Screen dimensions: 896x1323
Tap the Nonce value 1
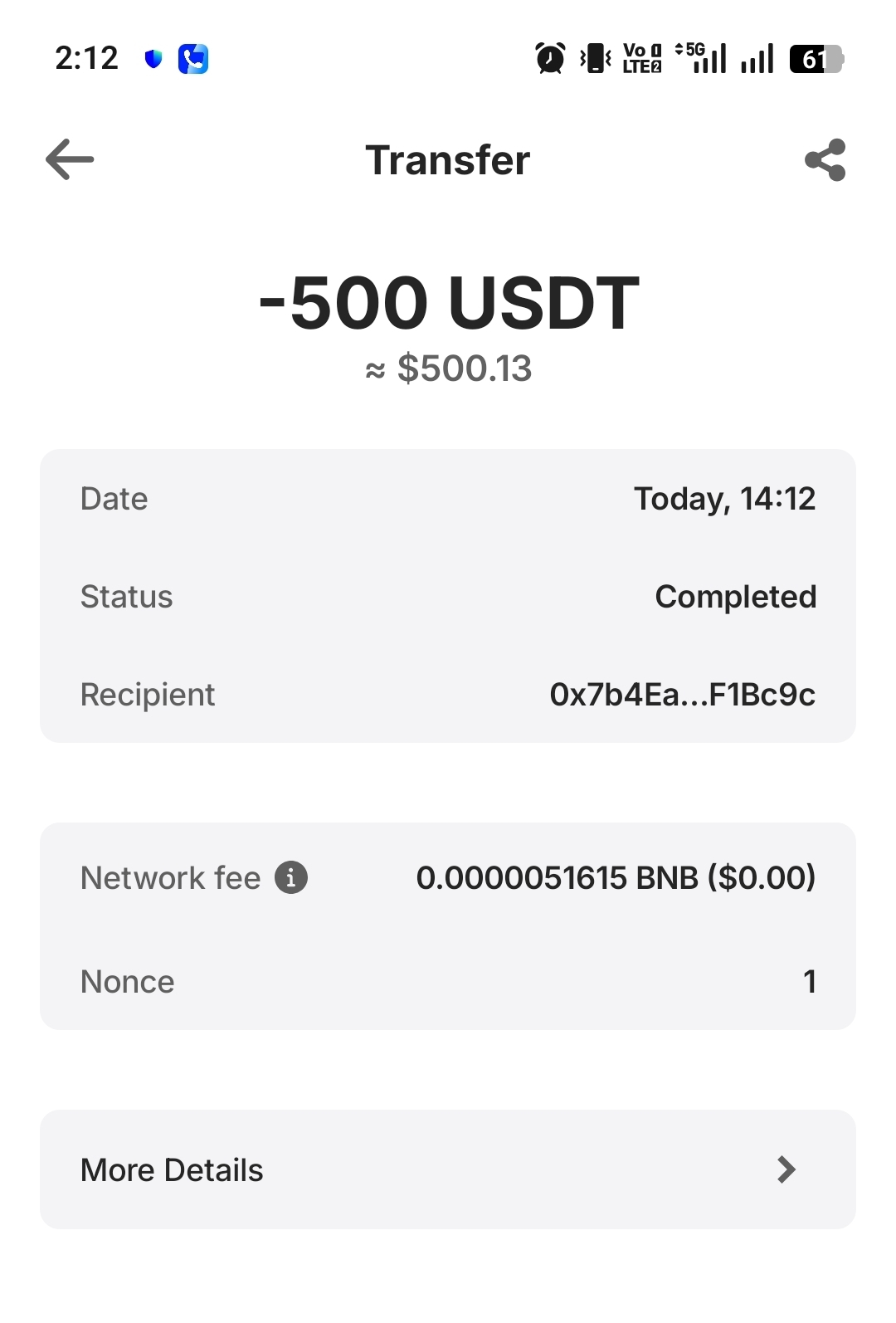[810, 982]
